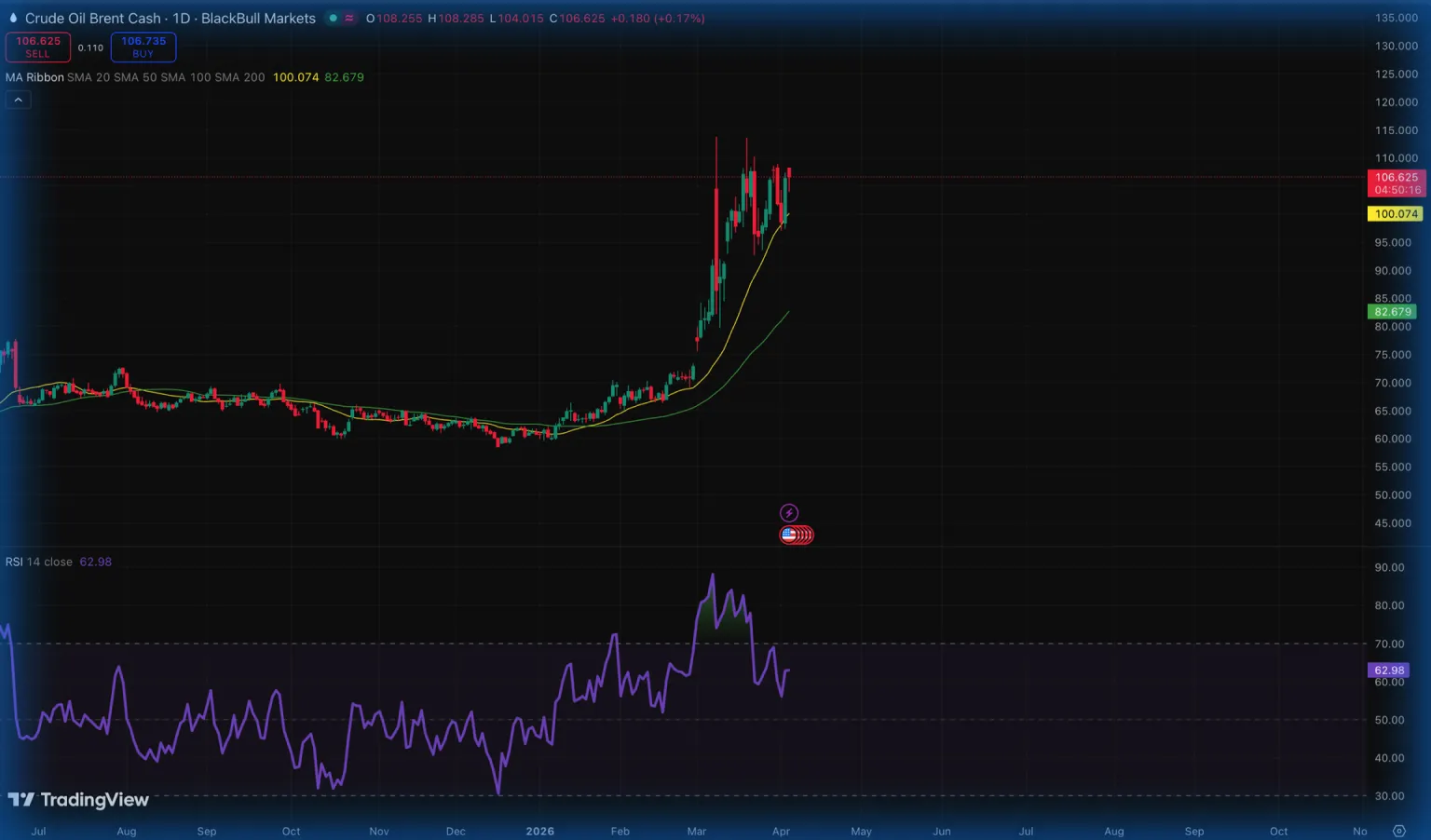Click the 0.110 spread value
Image resolution: width=1431 pixels, height=840 pixels.
coord(90,47)
